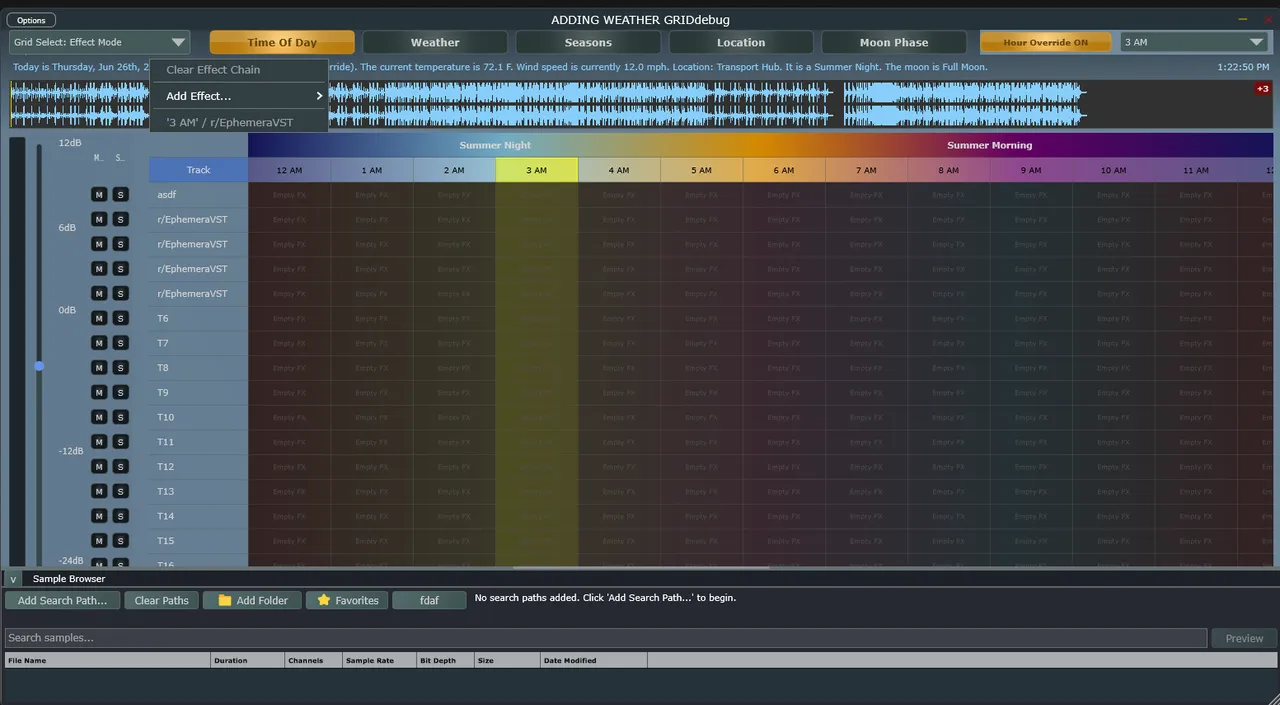Screen dimensions: 1280x705
Task: Mute track T8
Action: [99, 367]
